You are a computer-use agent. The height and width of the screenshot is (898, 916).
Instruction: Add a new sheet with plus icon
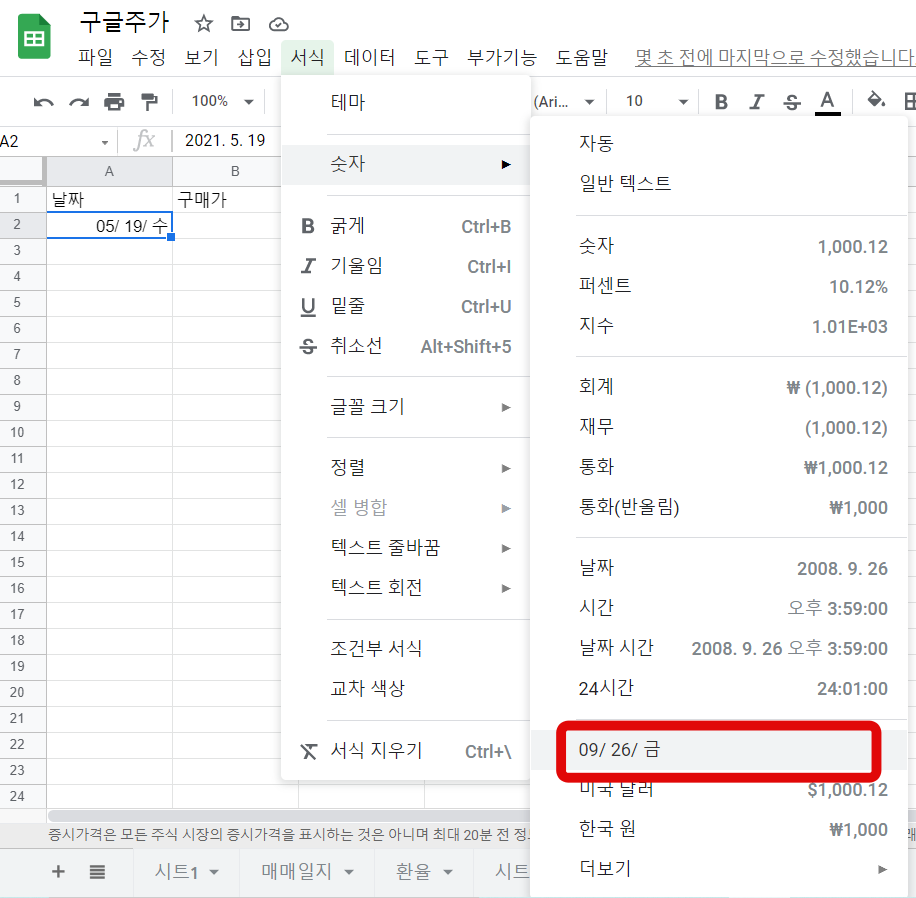point(58,872)
